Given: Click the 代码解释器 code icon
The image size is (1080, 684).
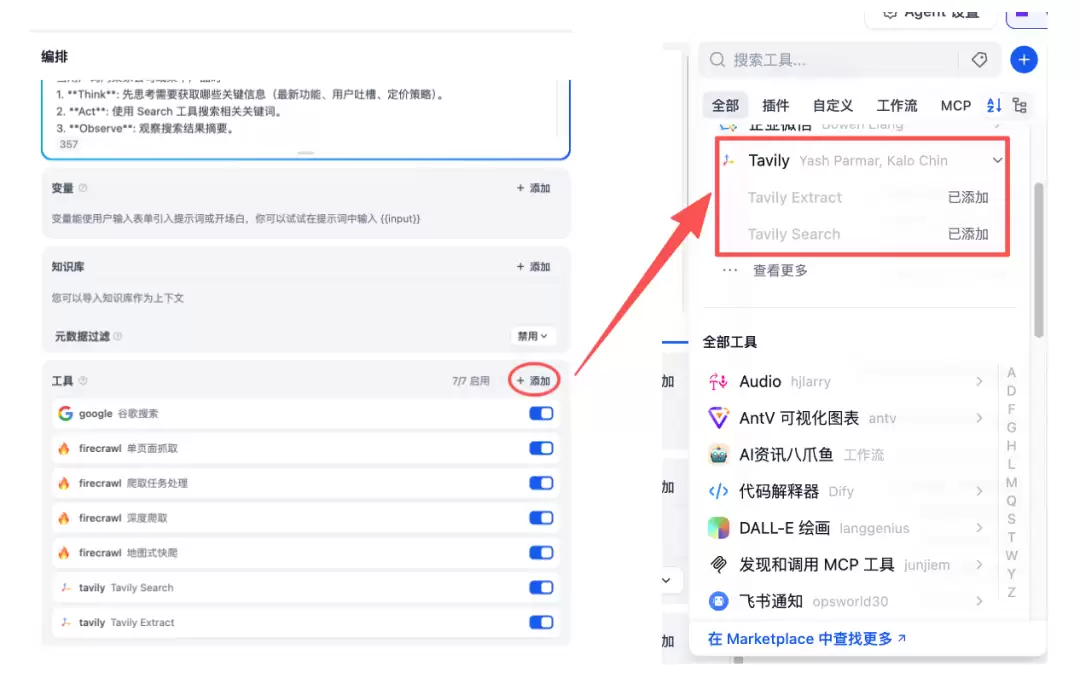Looking at the screenshot, I should coord(718,491).
